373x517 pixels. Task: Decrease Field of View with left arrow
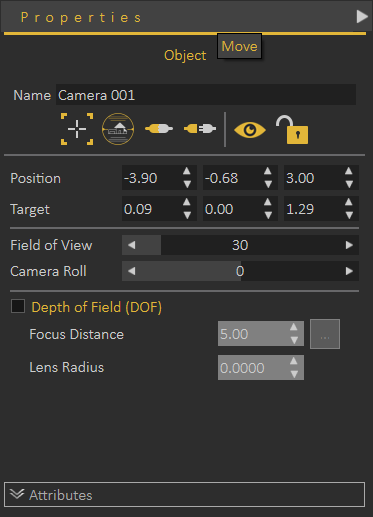[x=132, y=245]
